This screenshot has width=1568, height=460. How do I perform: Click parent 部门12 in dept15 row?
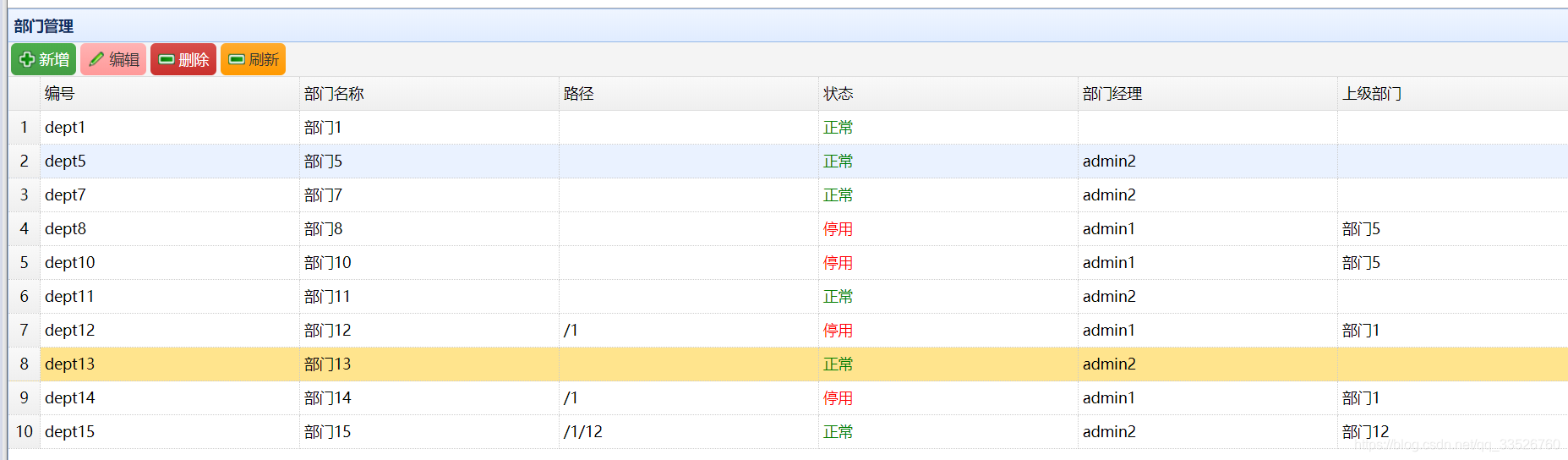point(1366,431)
